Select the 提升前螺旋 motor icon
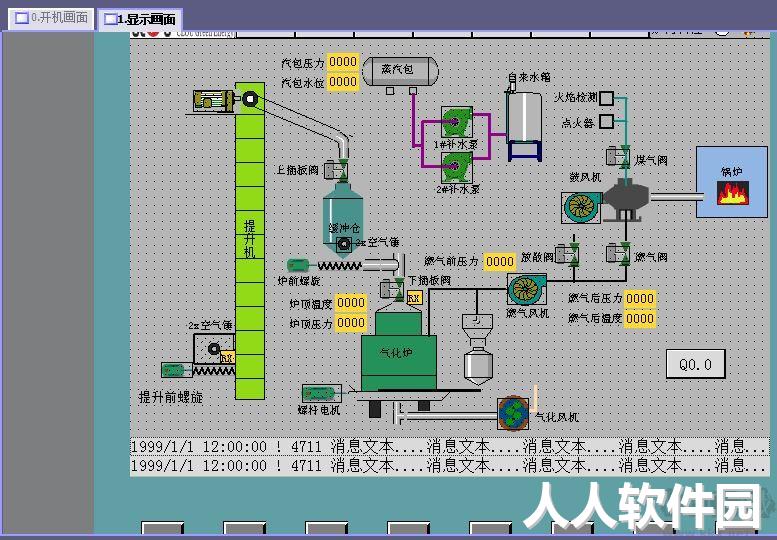777x540 pixels. 176,370
